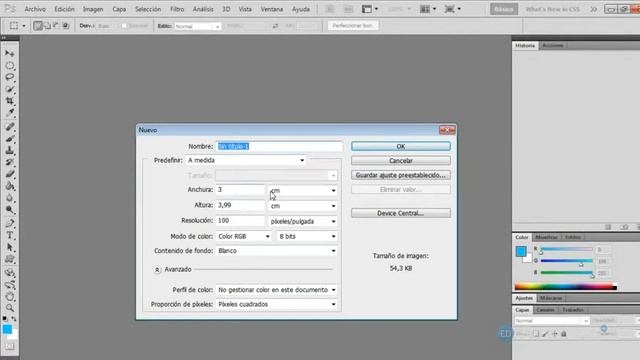This screenshot has height=360, width=640.
Task: Switch to the Acciones tab
Action: pyautogui.click(x=553, y=45)
